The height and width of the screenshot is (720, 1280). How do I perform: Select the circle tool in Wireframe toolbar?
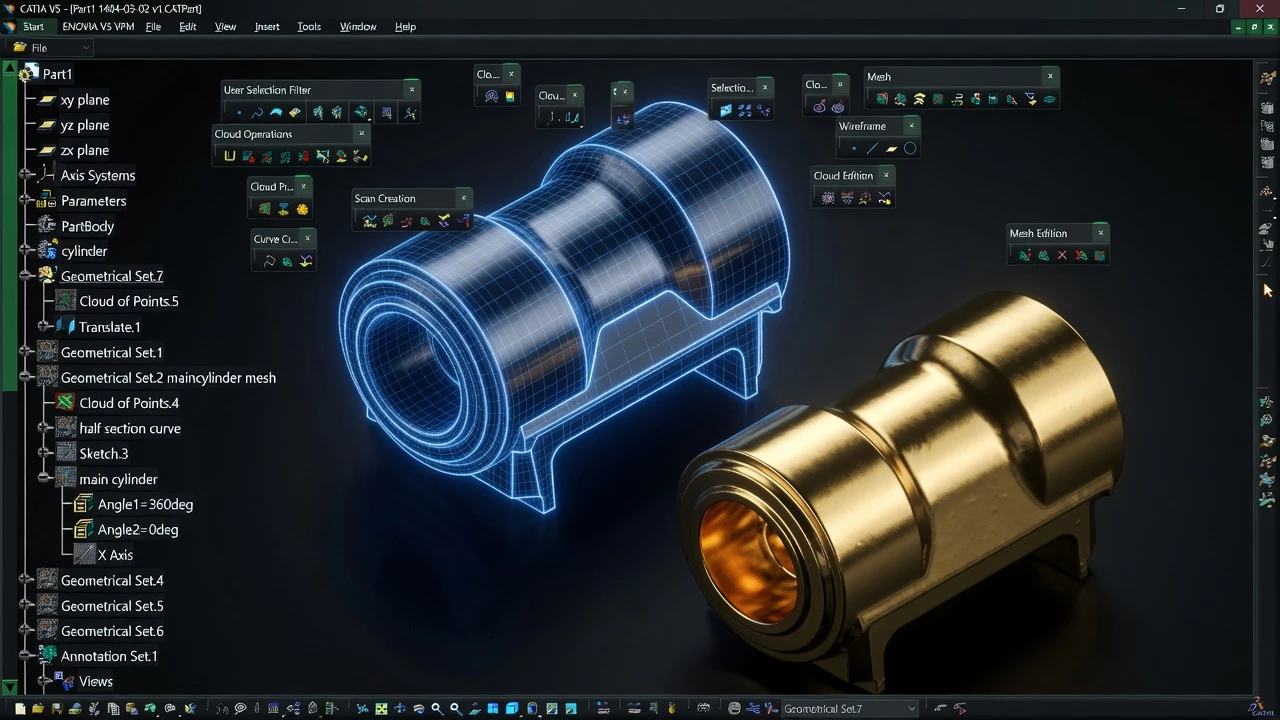pyautogui.click(x=910, y=148)
